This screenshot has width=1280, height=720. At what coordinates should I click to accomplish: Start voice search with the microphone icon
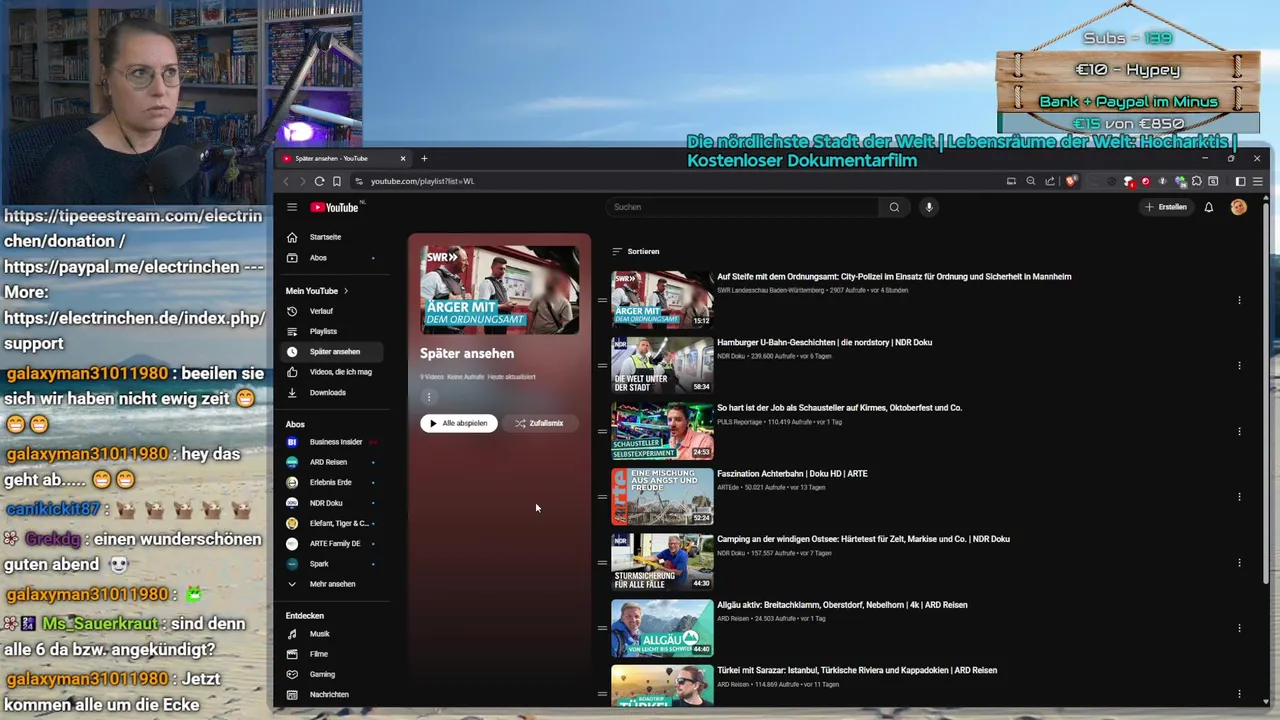click(x=929, y=207)
